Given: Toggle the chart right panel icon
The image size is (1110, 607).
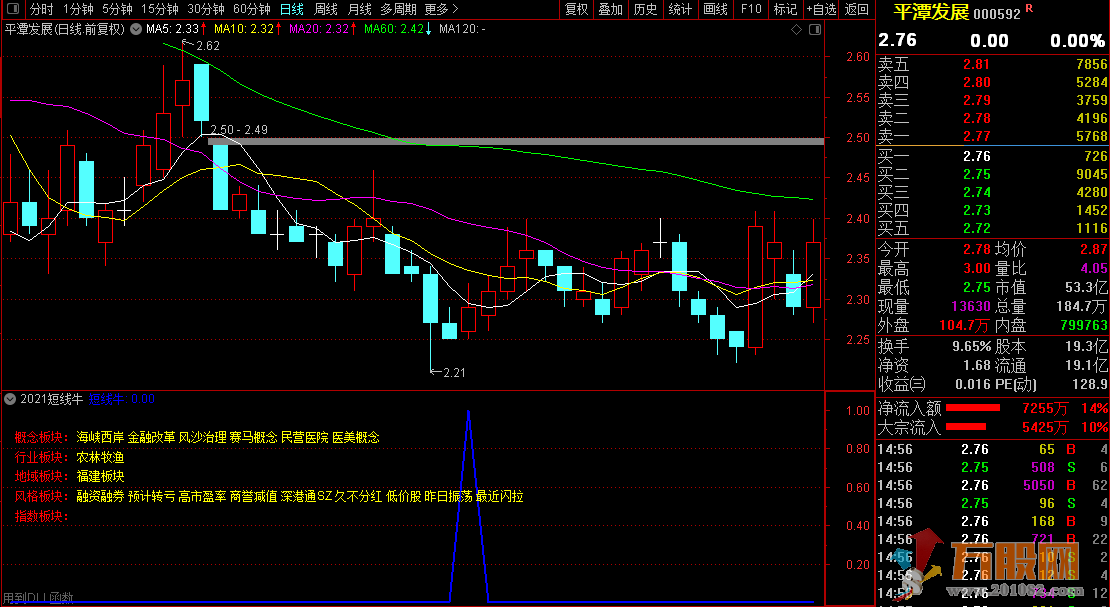Looking at the screenshot, I should click(815, 29).
